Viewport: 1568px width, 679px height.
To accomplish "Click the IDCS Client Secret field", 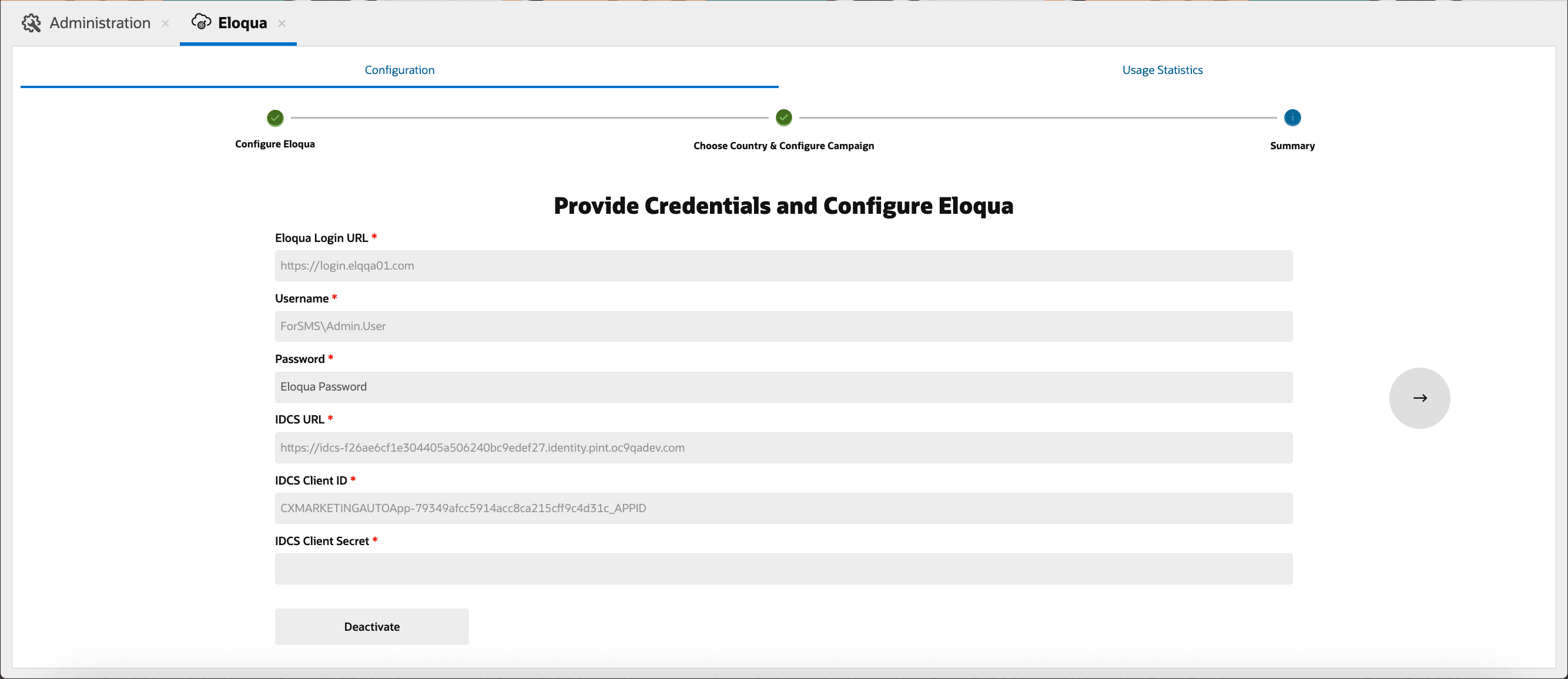I will coord(783,569).
